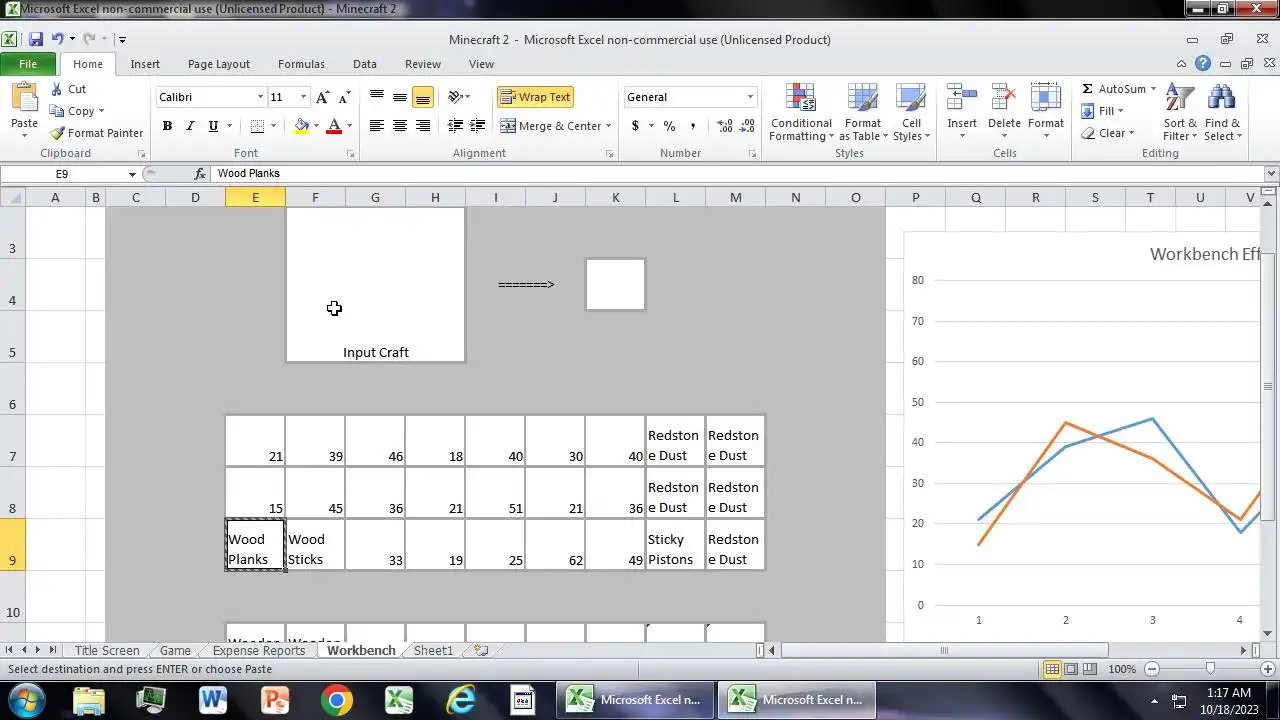Click the Align Text Left icon

377,126
